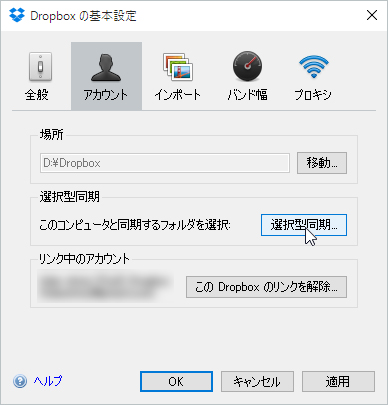Image resolution: width=388 pixels, height=405 pixels.
Task: Confirm settings with OK button
Action: (176, 381)
